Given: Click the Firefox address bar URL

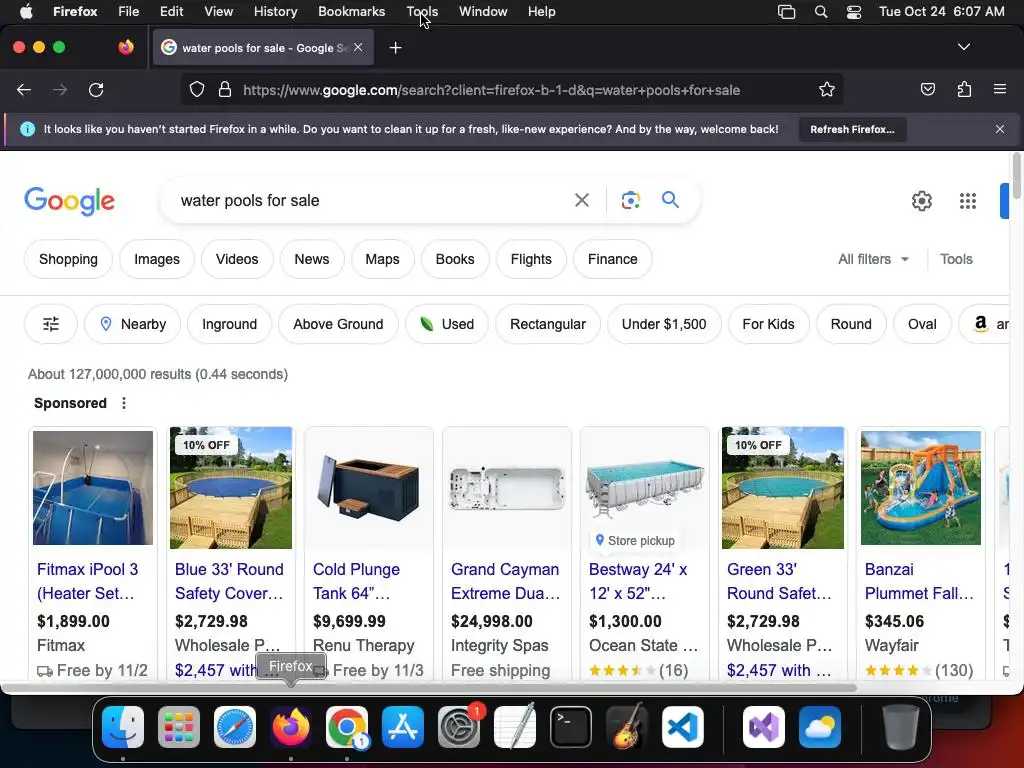Looking at the screenshot, I should pos(491,90).
